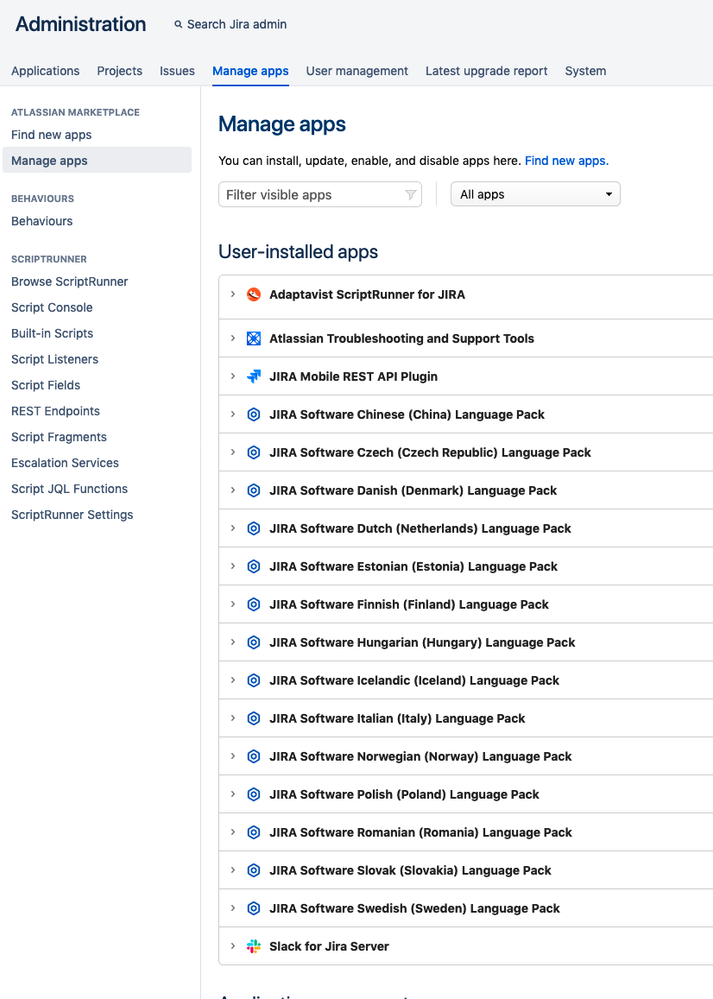
Task: Click the Chinese (China) Language Pack icon
Action: pyautogui.click(x=254, y=415)
